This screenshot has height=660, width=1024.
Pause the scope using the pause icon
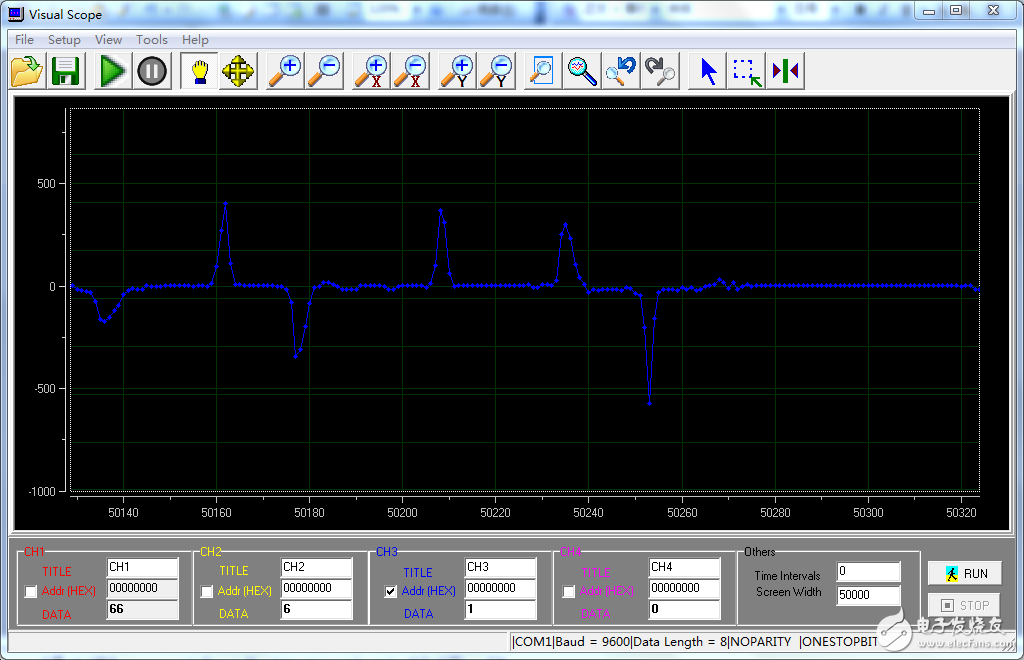click(152, 71)
